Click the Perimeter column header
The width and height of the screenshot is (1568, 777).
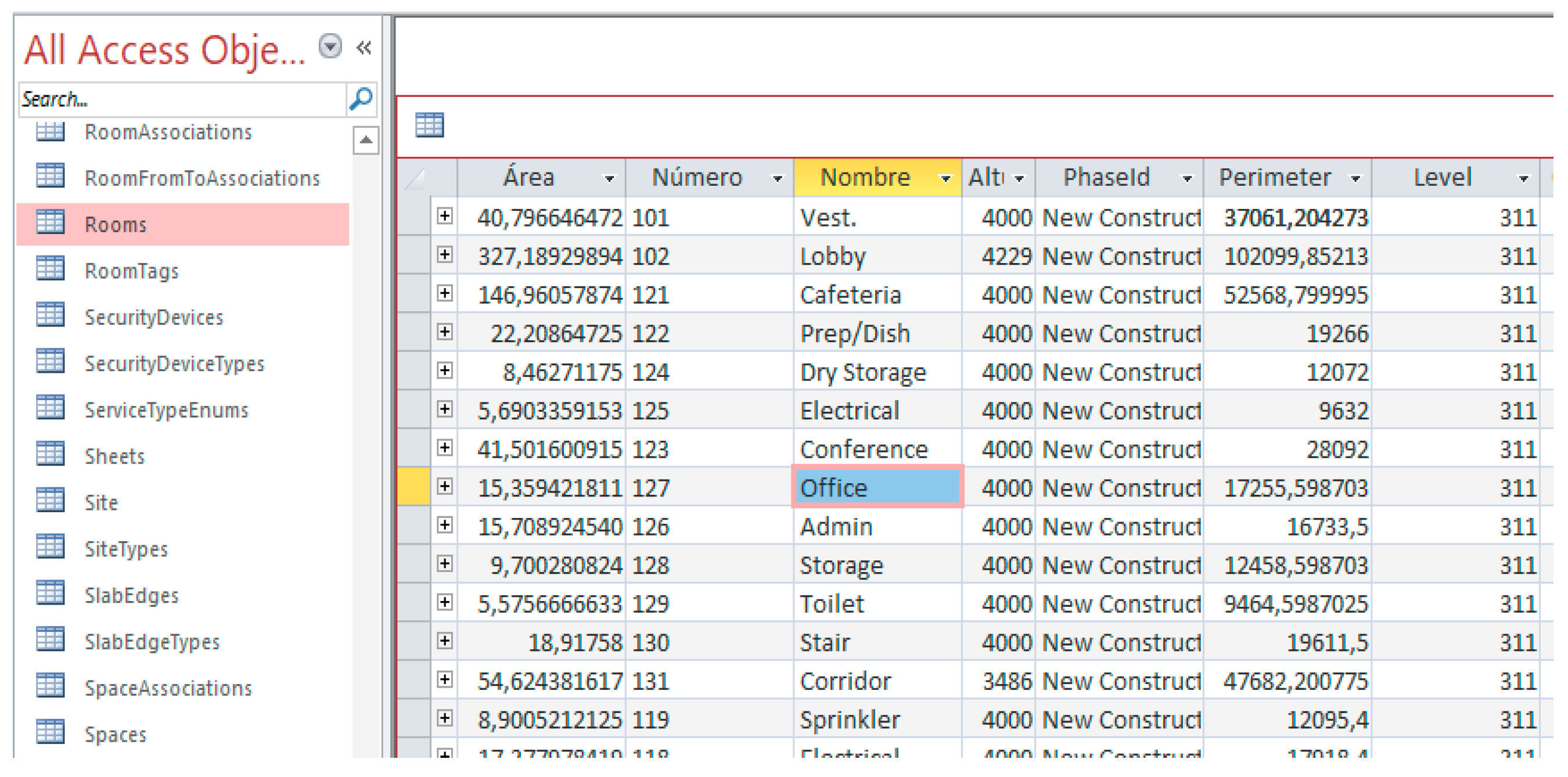point(1274,178)
